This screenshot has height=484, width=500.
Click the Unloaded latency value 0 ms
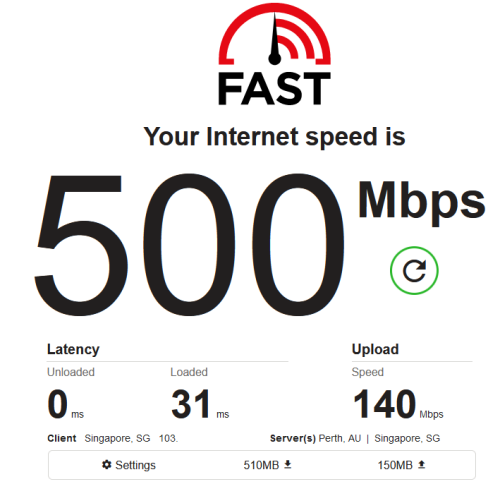pos(65,404)
